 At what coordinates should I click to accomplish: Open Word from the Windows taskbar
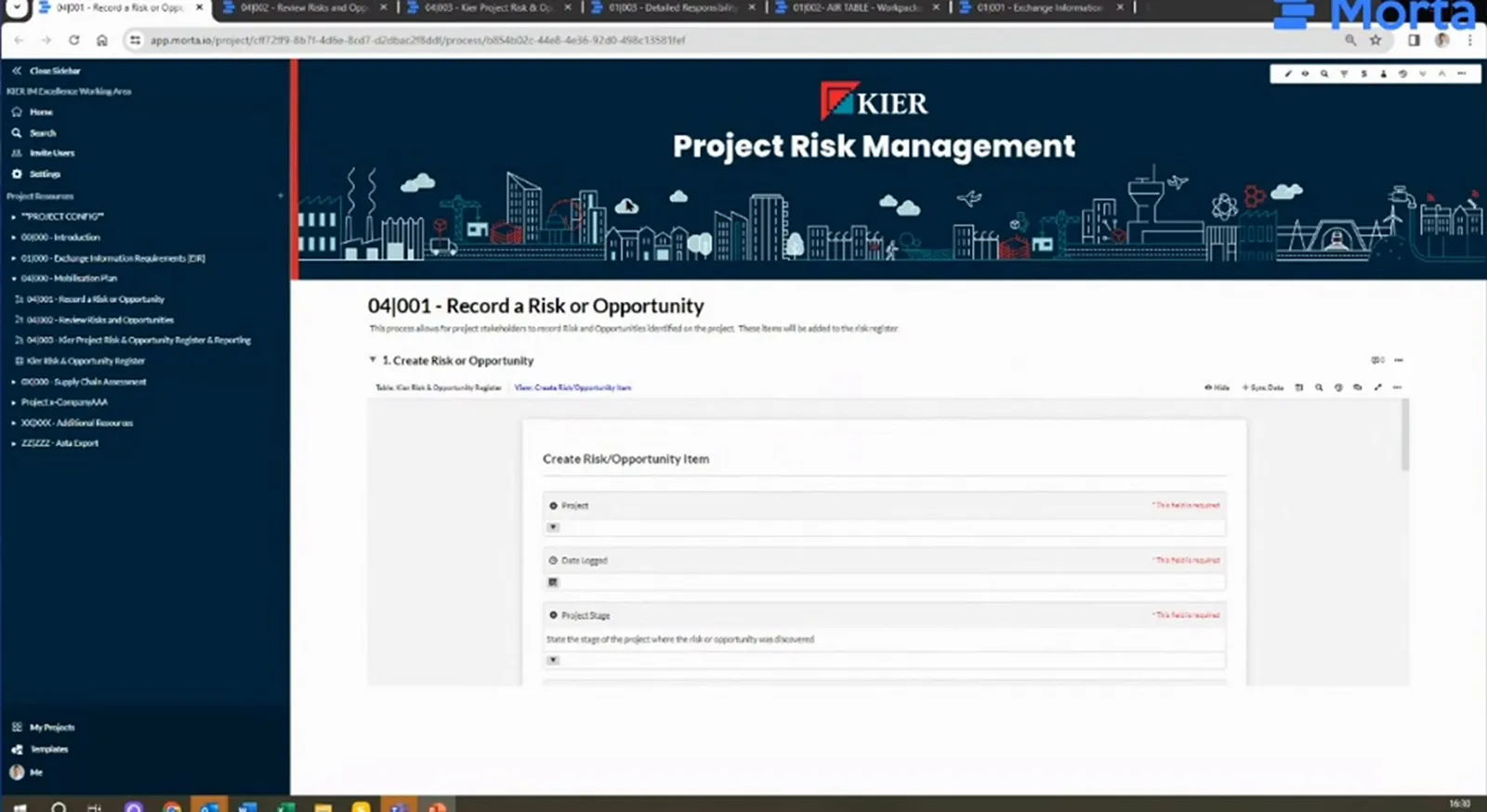point(247,806)
